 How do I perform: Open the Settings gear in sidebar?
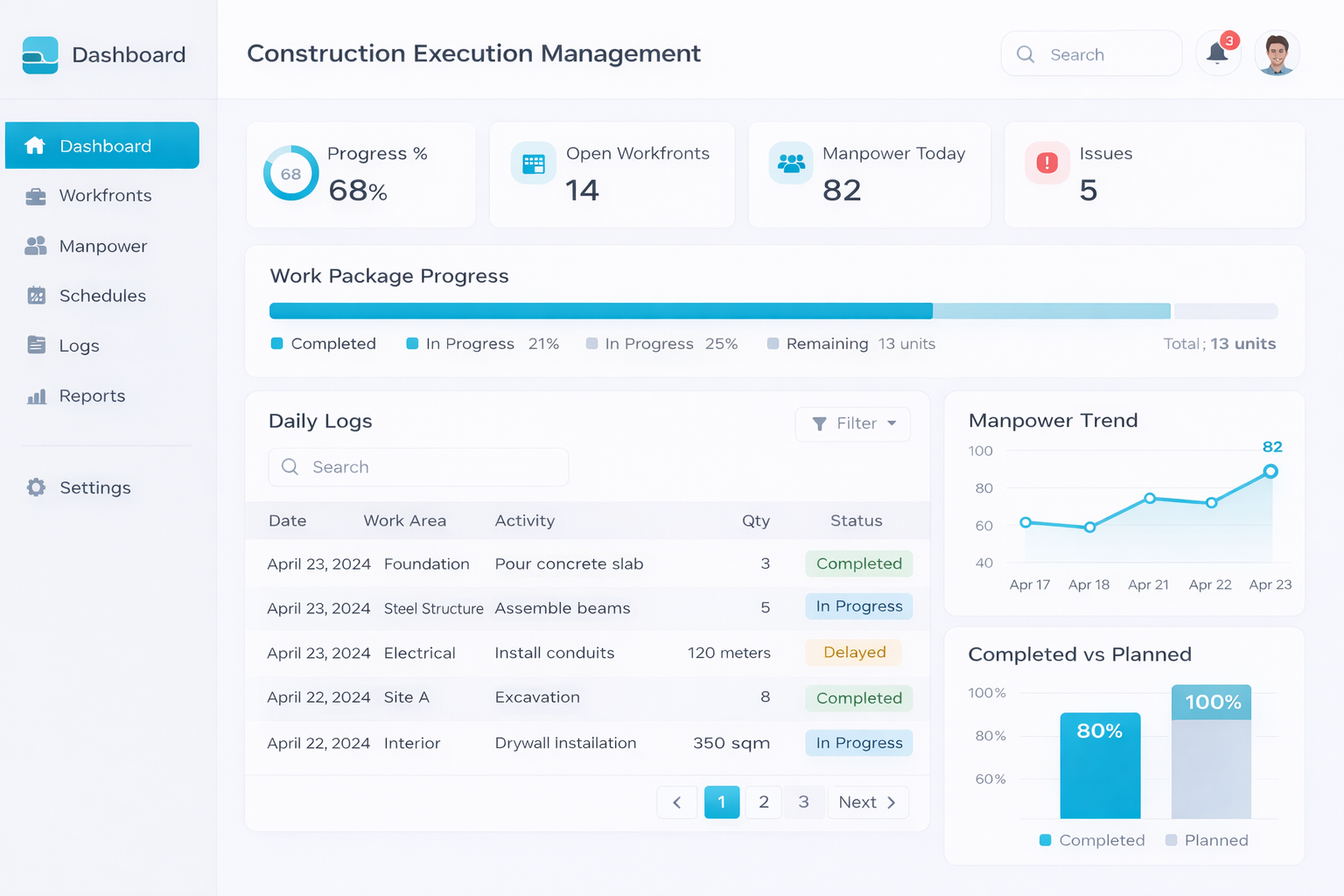[36, 487]
